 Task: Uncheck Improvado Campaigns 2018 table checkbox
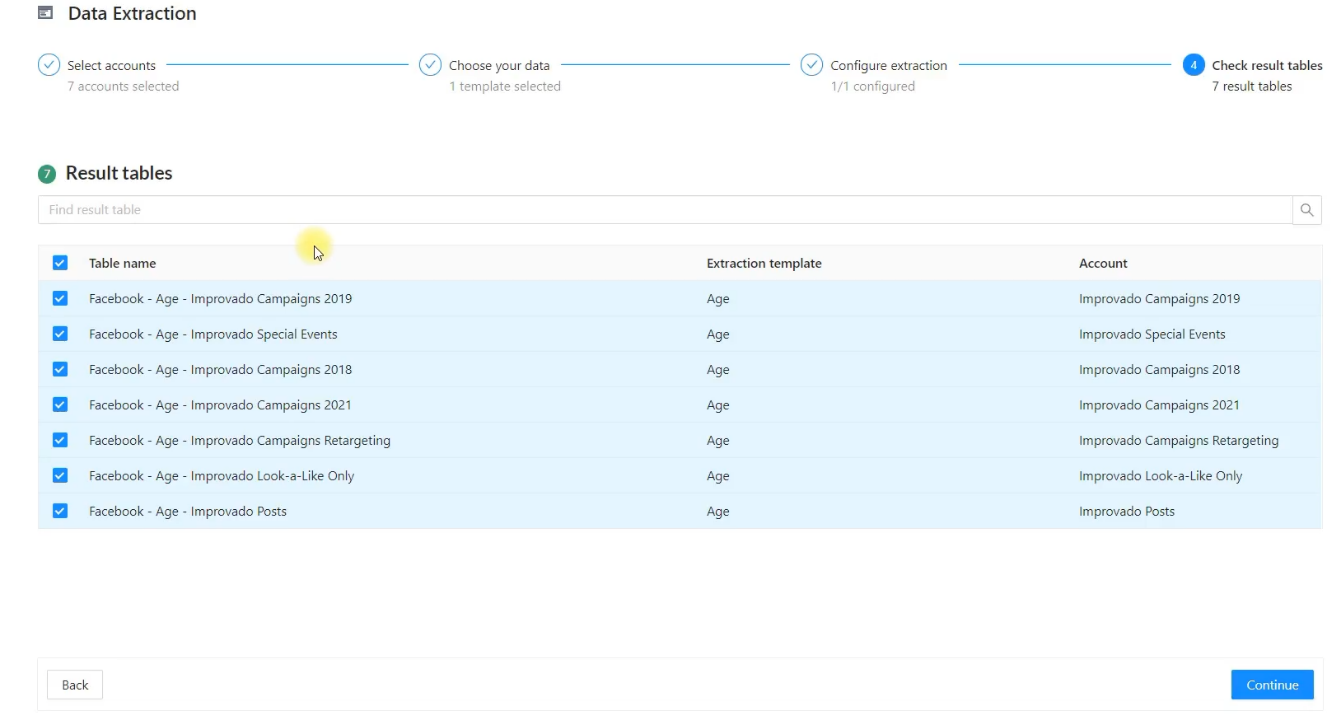click(x=60, y=369)
